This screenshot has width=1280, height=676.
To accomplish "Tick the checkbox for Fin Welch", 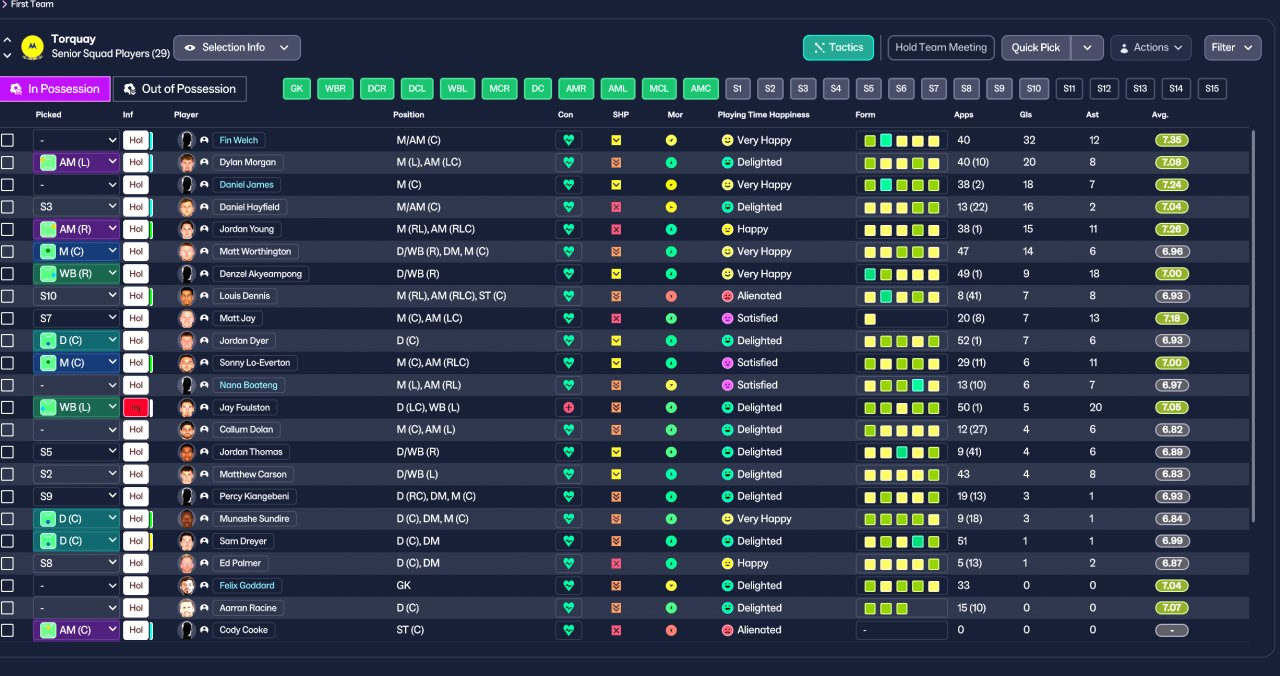I will 8,140.
